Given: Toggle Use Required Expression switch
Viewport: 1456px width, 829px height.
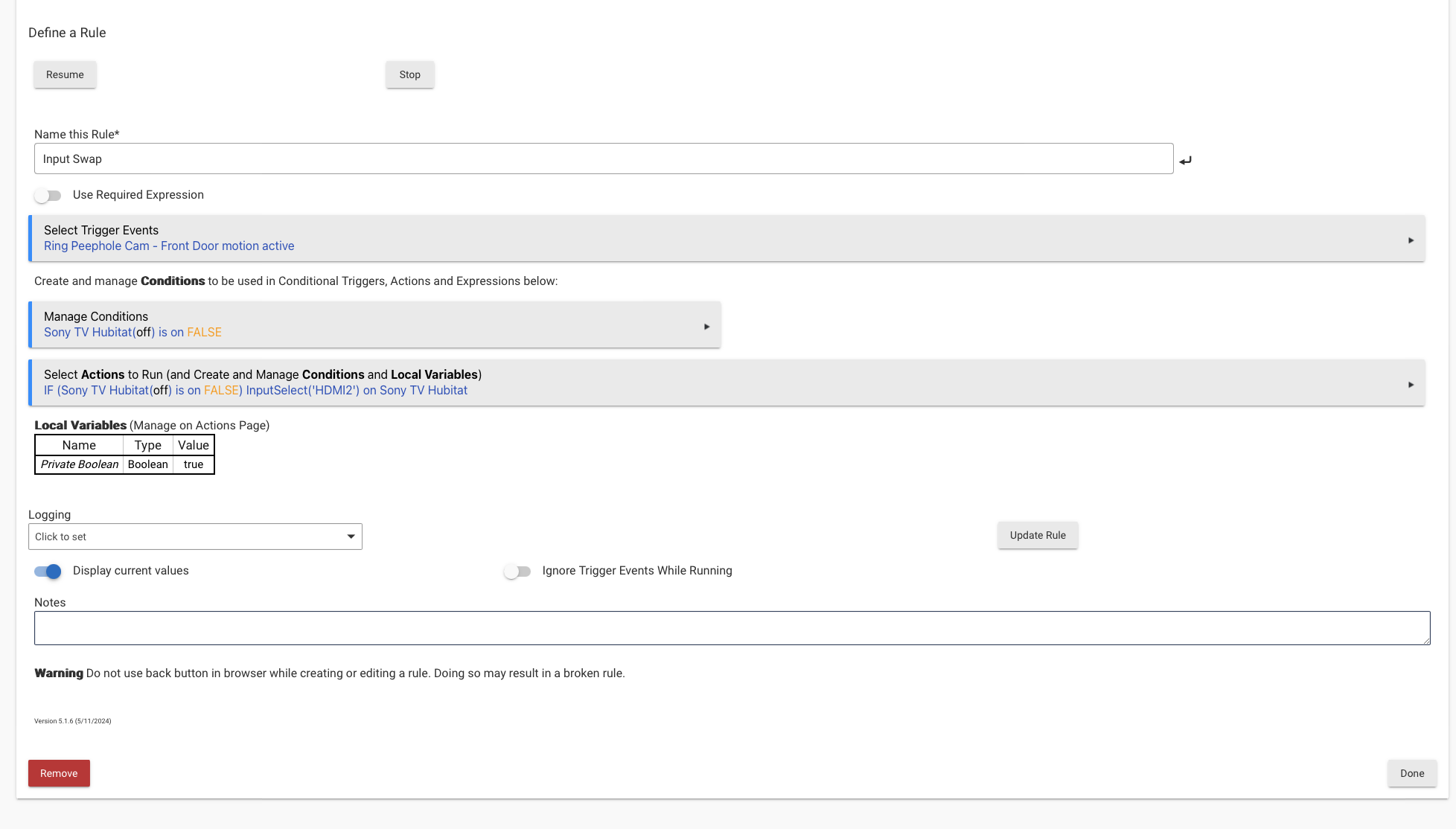Looking at the screenshot, I should 48,196.
